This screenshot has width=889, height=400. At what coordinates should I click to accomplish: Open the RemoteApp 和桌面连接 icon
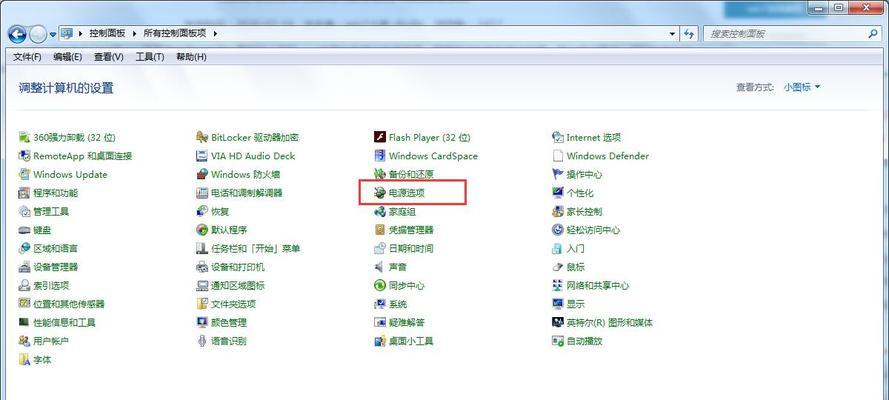[x=24, y=156]
